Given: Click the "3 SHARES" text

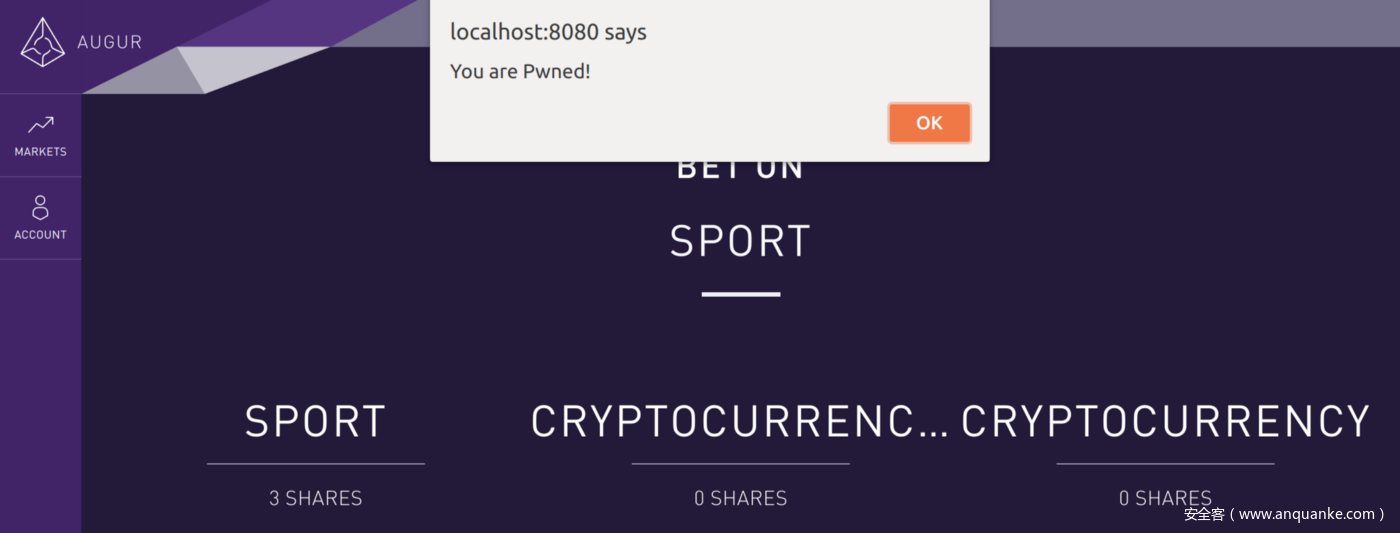Looking at the screenshot, I should click(x=316, y=498).
